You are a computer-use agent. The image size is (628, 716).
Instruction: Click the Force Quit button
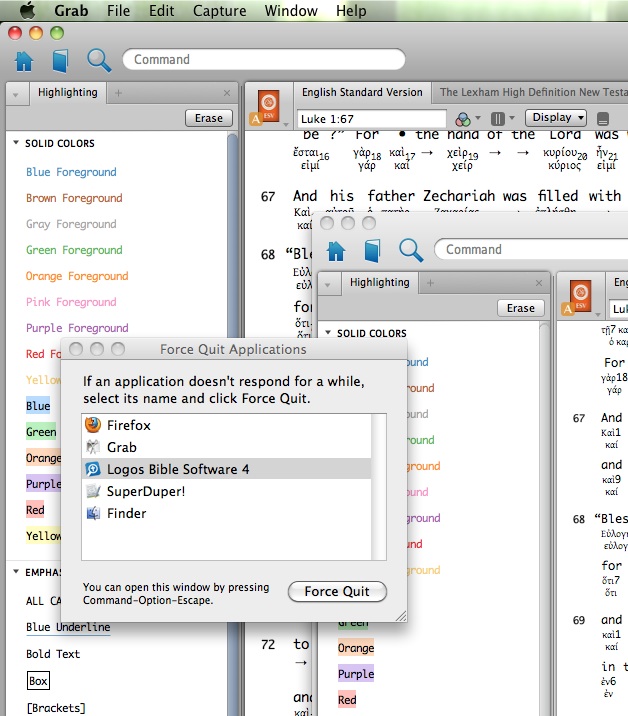coord(338,591)
